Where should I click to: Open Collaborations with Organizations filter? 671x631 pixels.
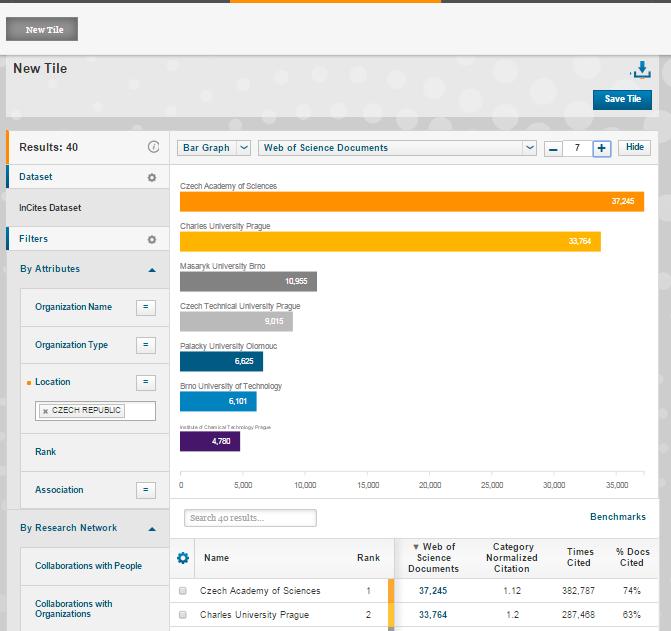[74, 609]
